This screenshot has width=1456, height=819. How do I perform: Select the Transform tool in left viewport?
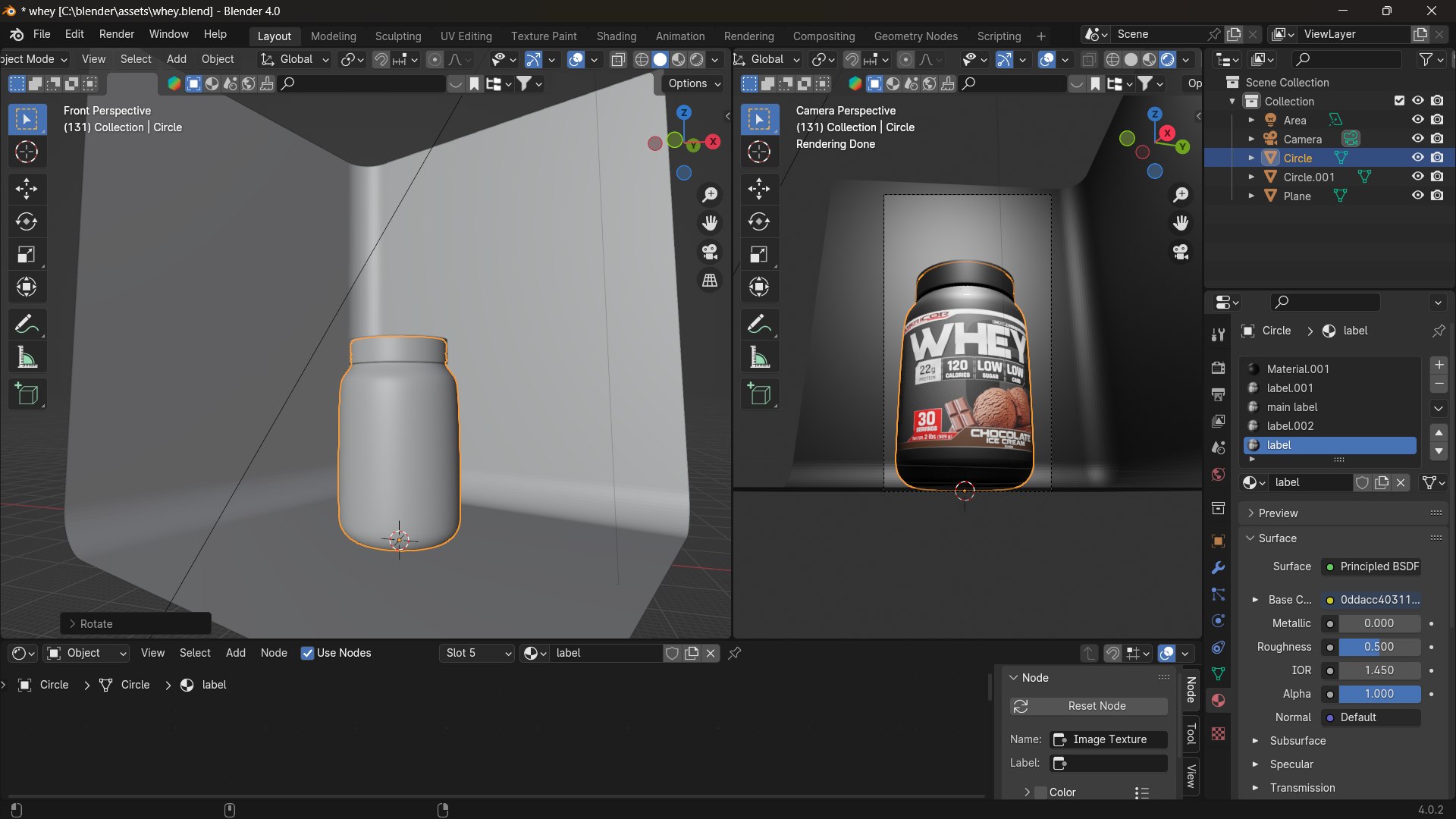(27, 287)
